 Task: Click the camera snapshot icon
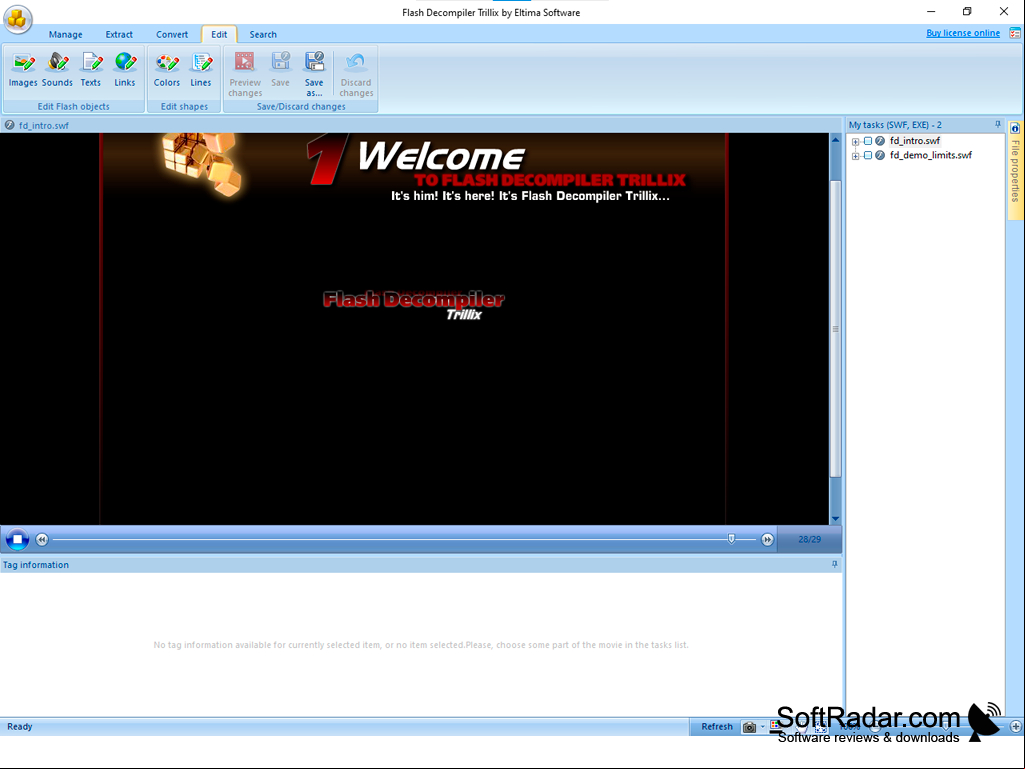[x=749, y=727]
